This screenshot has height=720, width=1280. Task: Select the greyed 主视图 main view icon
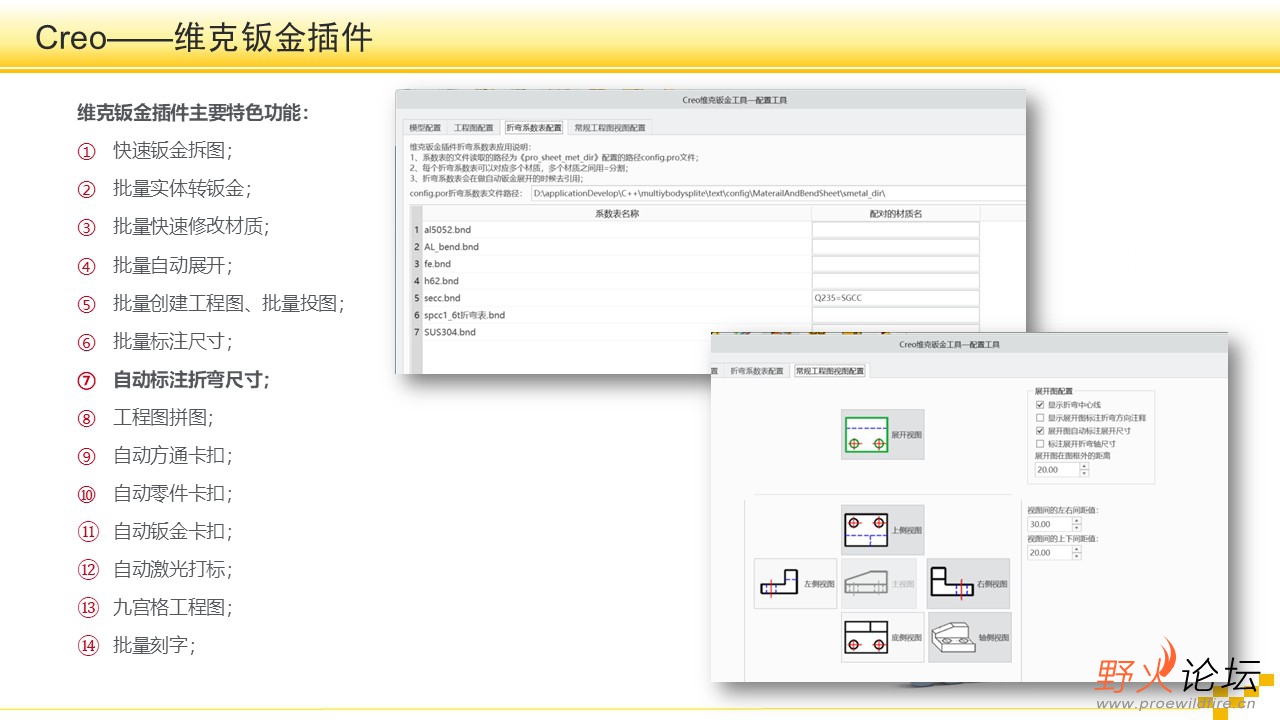tap(878, 583)
